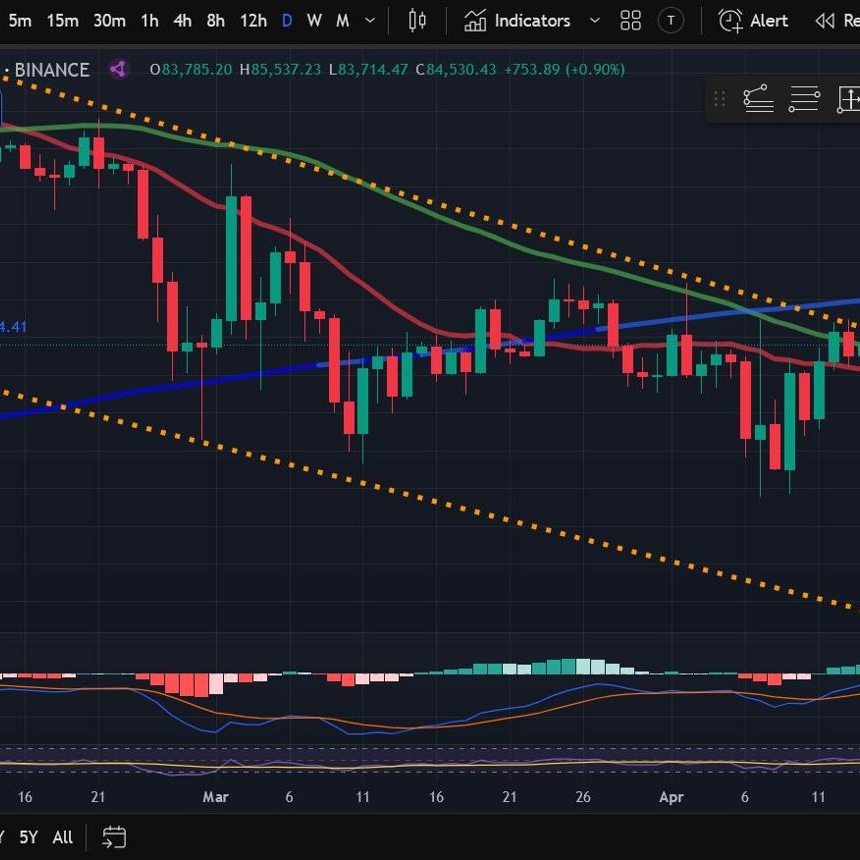Expand the interval list chevron
The height and width of the screenshot is (860, 860).
coord(370,21)
